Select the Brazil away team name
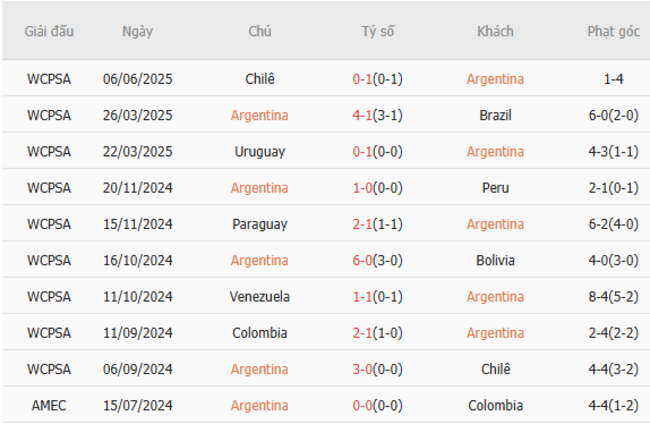This screenshot has height=424, width=650. coord(495,115)
